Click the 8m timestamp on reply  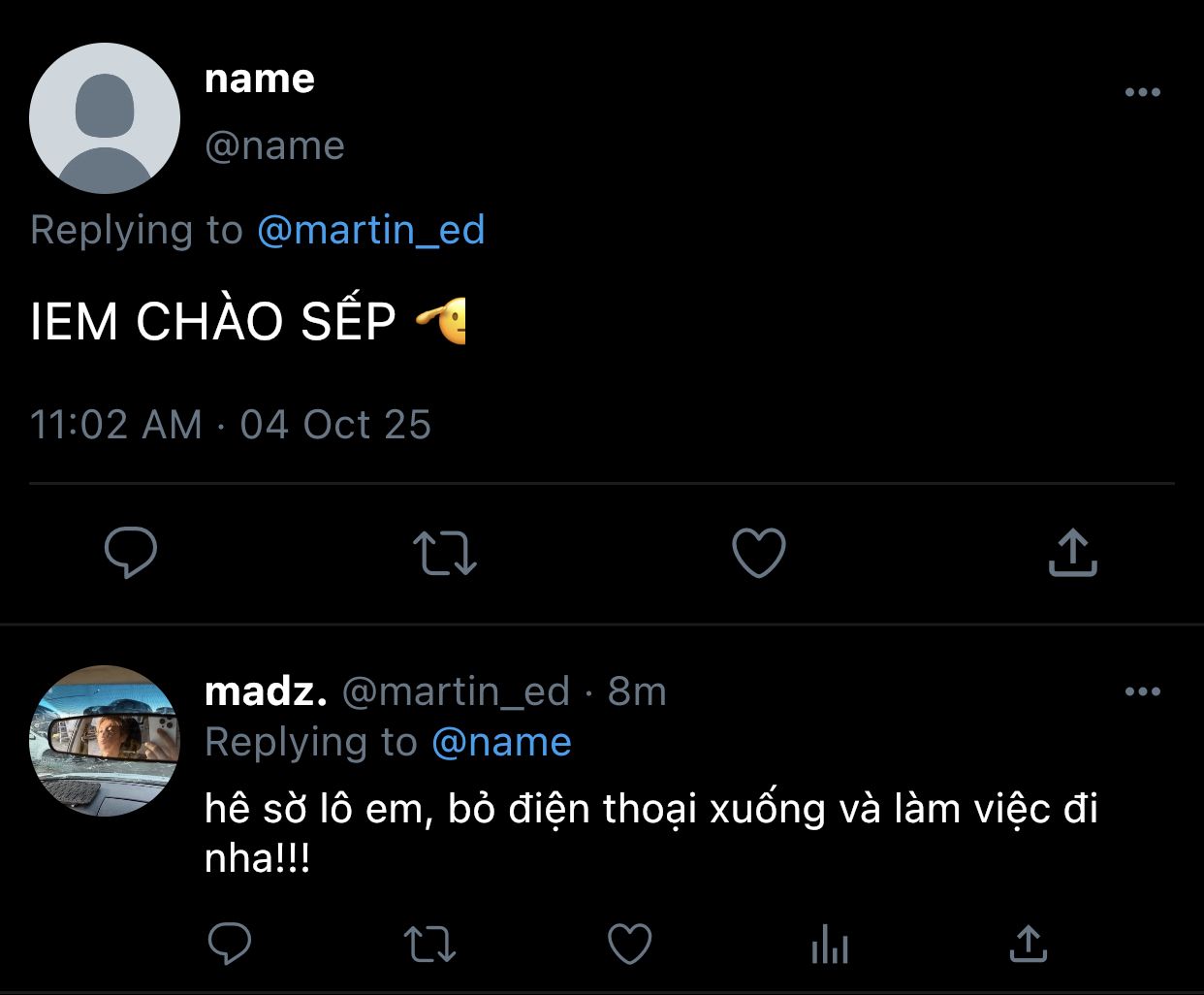[637, 691]
